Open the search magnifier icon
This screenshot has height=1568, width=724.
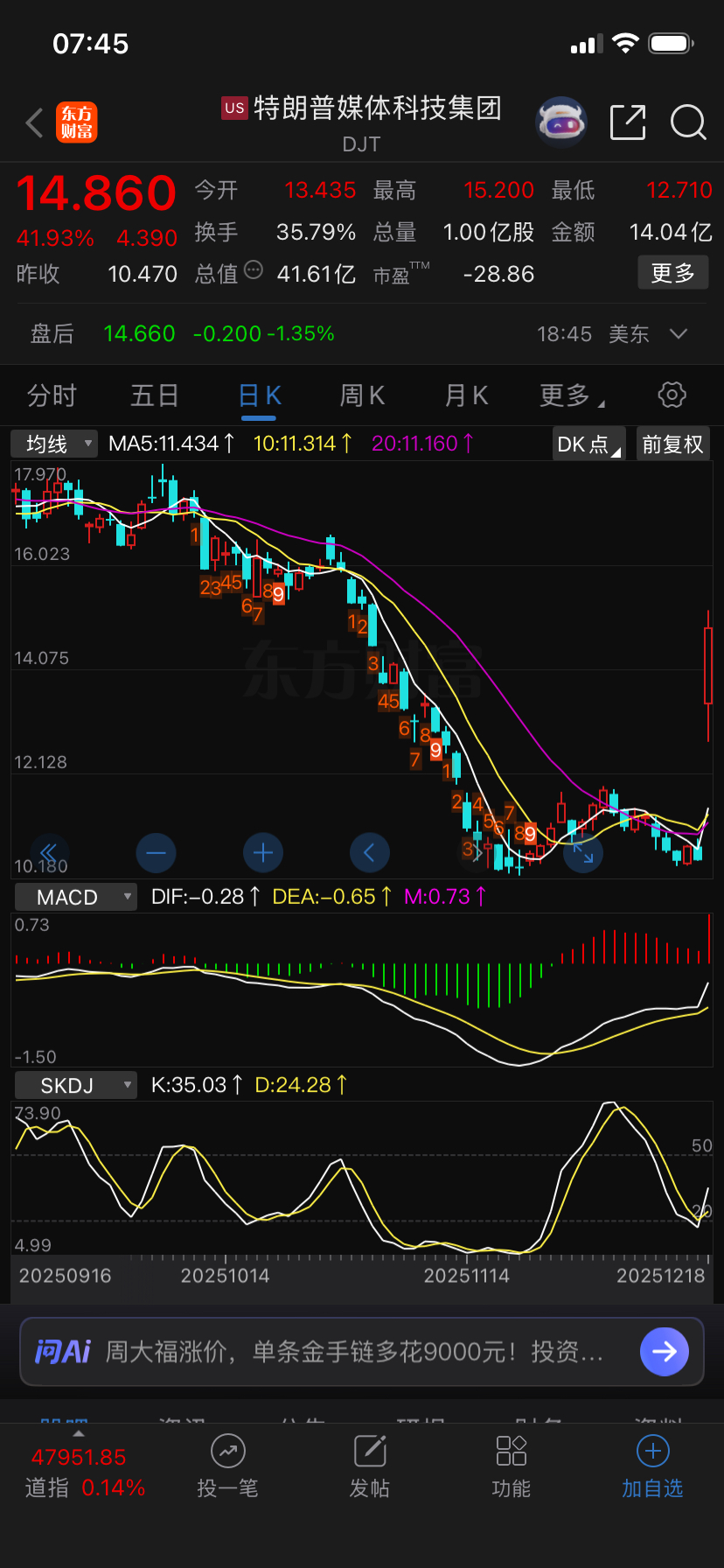688,122
